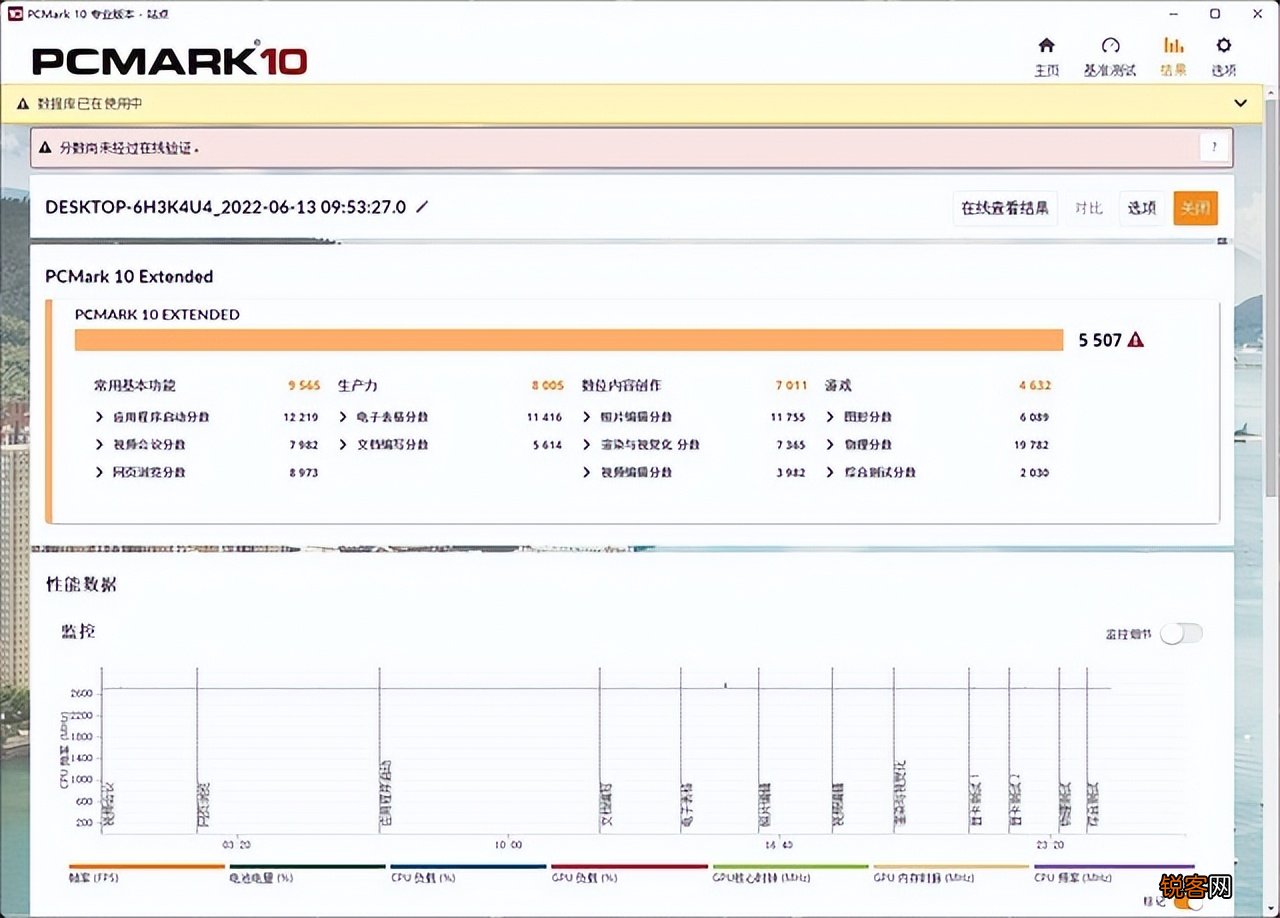Click the orange PCMark 10 Extended score bar
The width and height of the screenshot is (1280, 918).
(x=569, y=340)
